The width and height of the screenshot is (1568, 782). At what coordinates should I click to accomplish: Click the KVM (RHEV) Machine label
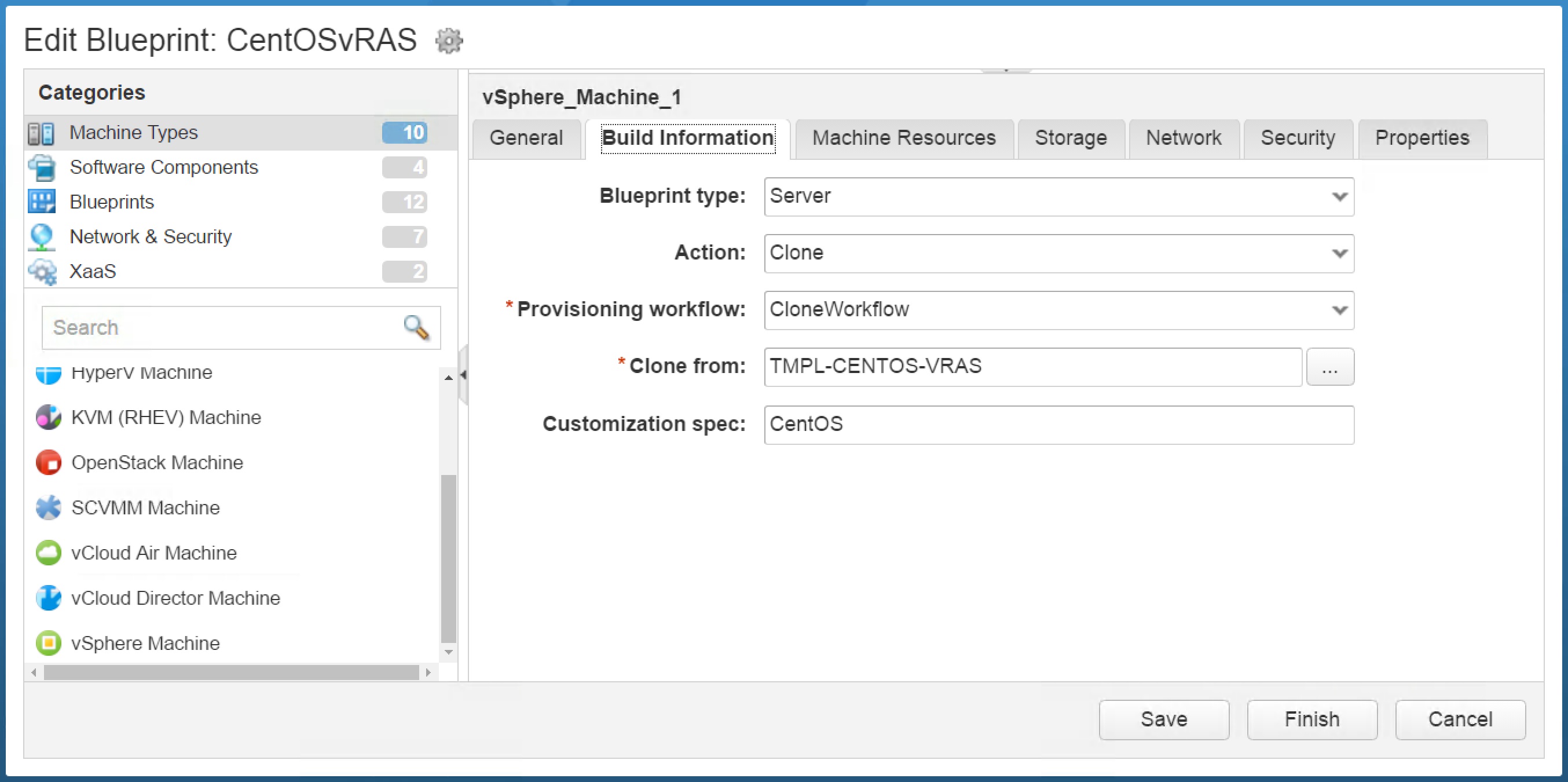pyautogui.click(x=166, y=417)
